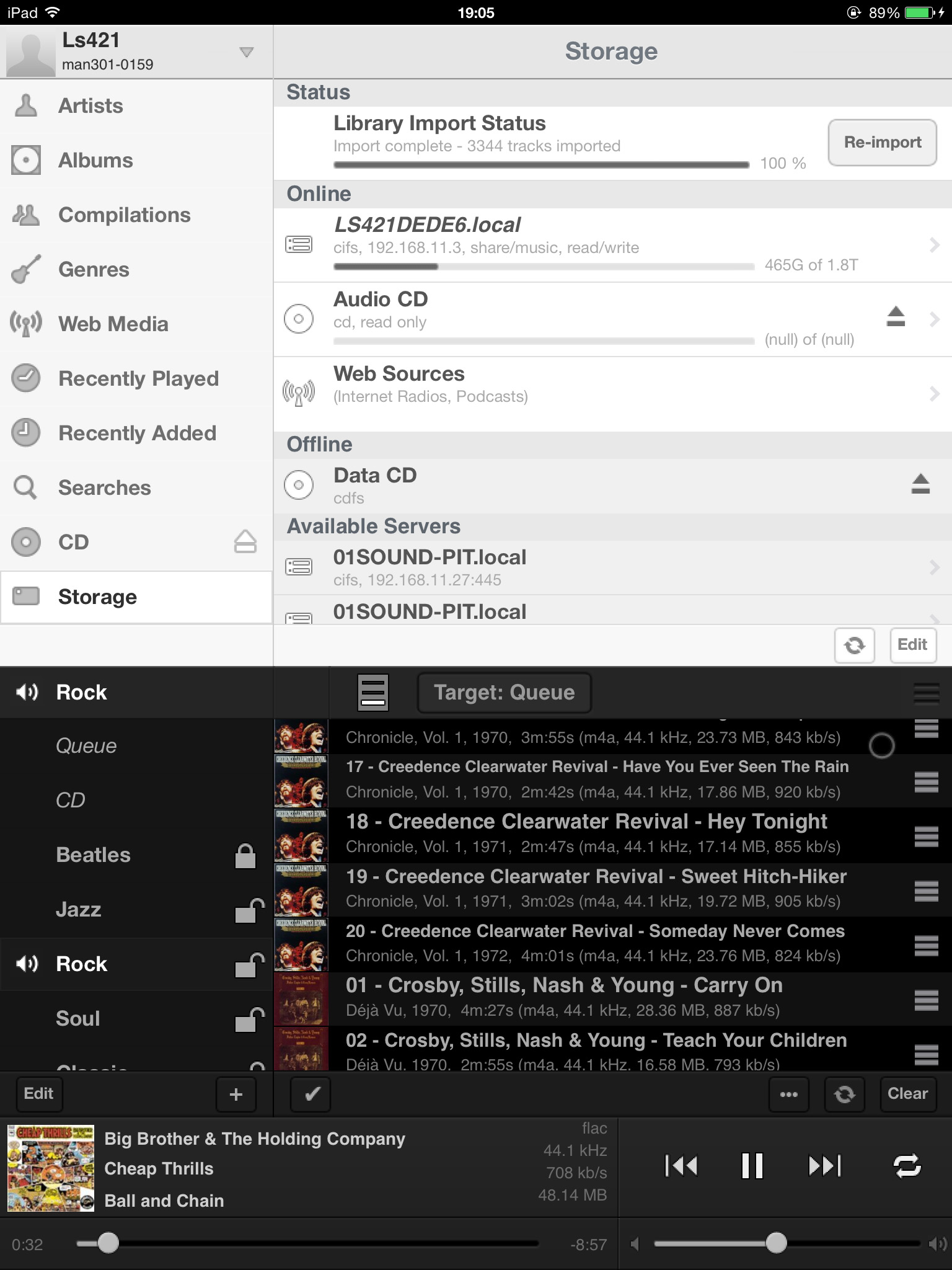Select the Storage sidebar item
Viewport: 952px width, 1270px height.
pyautogui.click(x=136, y=597)
